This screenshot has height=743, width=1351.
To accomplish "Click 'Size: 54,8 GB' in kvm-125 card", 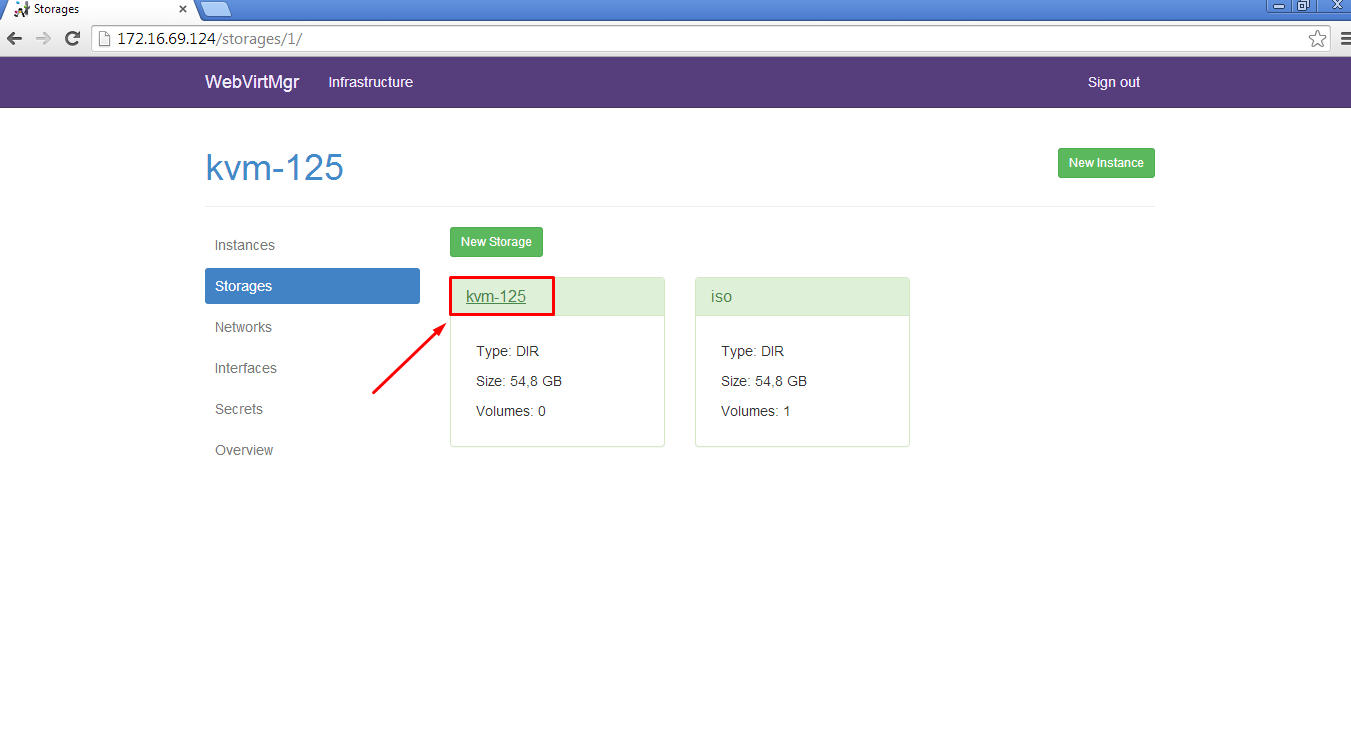I will [519, 381].
